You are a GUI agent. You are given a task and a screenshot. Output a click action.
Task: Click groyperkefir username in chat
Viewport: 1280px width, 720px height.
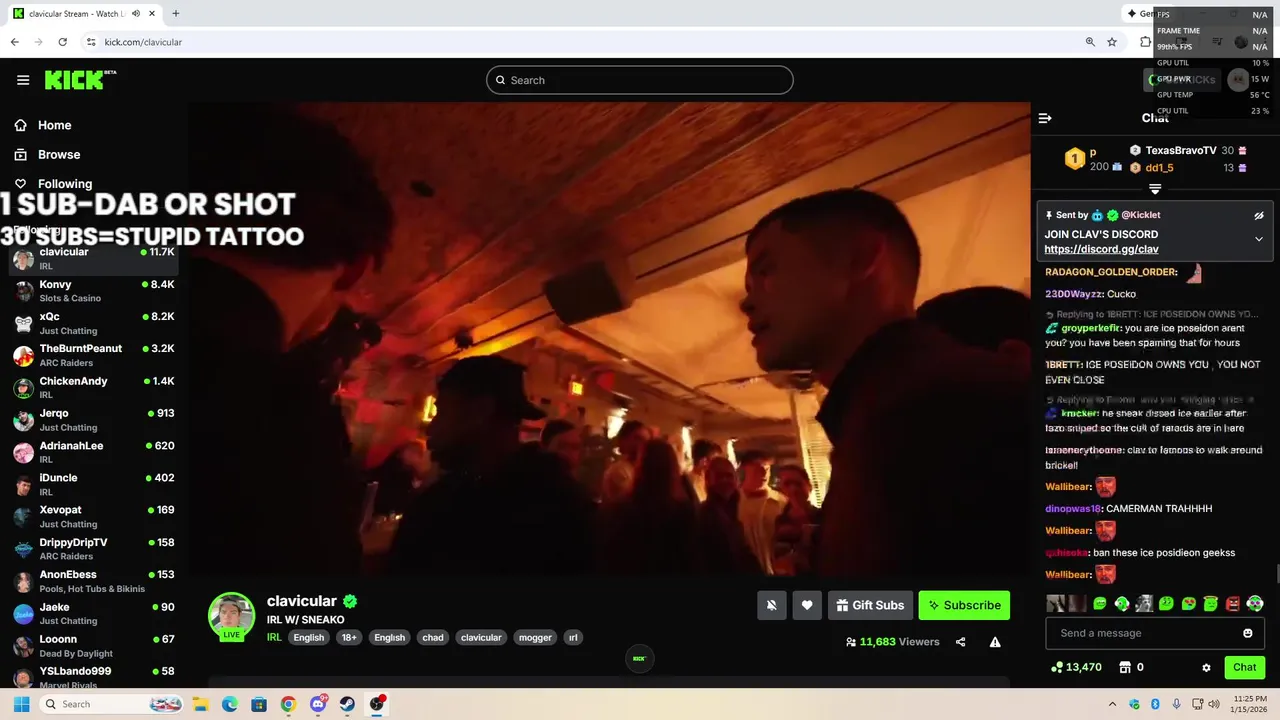[1090, 328]
